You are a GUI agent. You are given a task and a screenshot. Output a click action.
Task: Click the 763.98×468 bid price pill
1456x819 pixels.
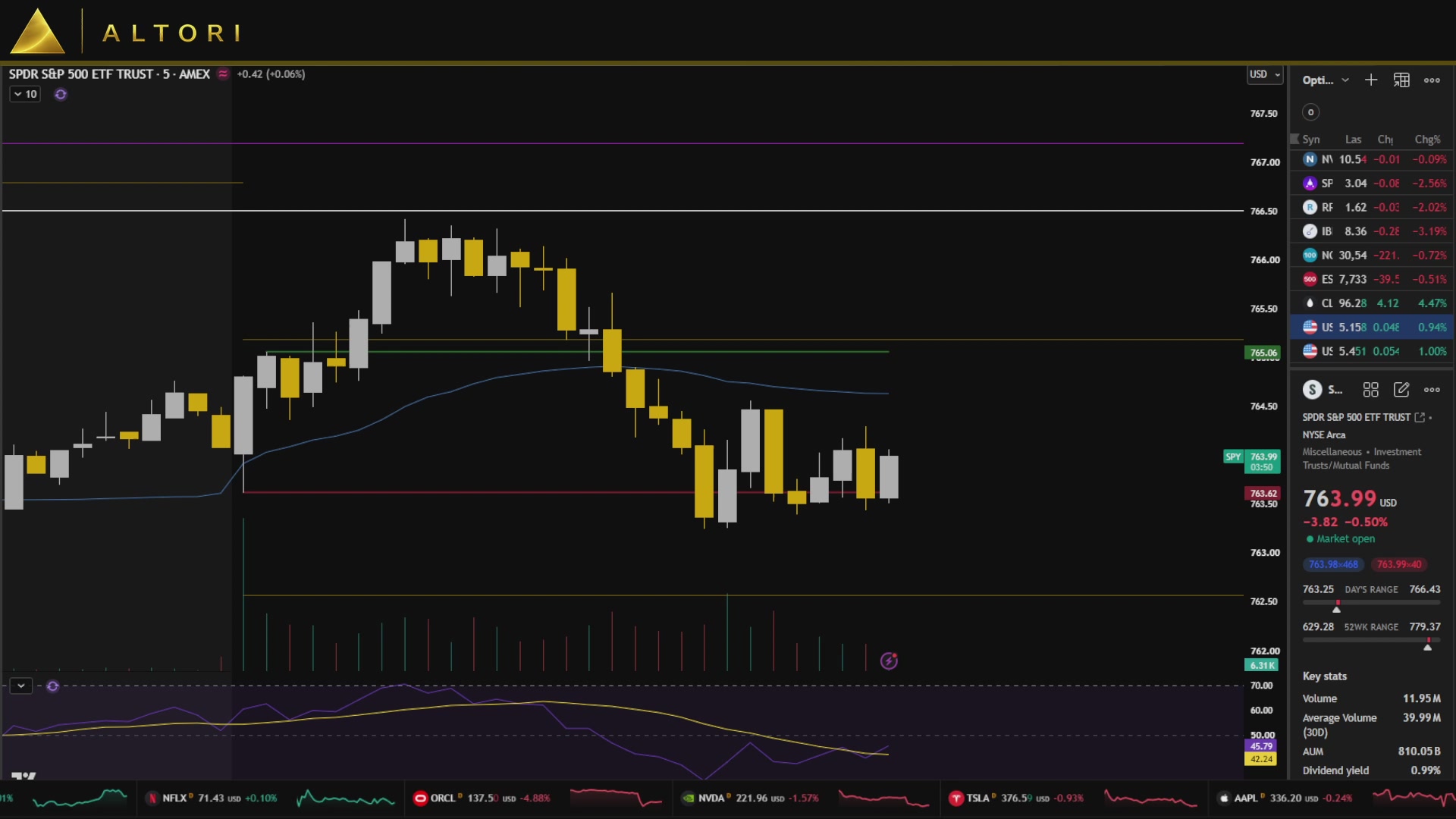[1333, 564]
